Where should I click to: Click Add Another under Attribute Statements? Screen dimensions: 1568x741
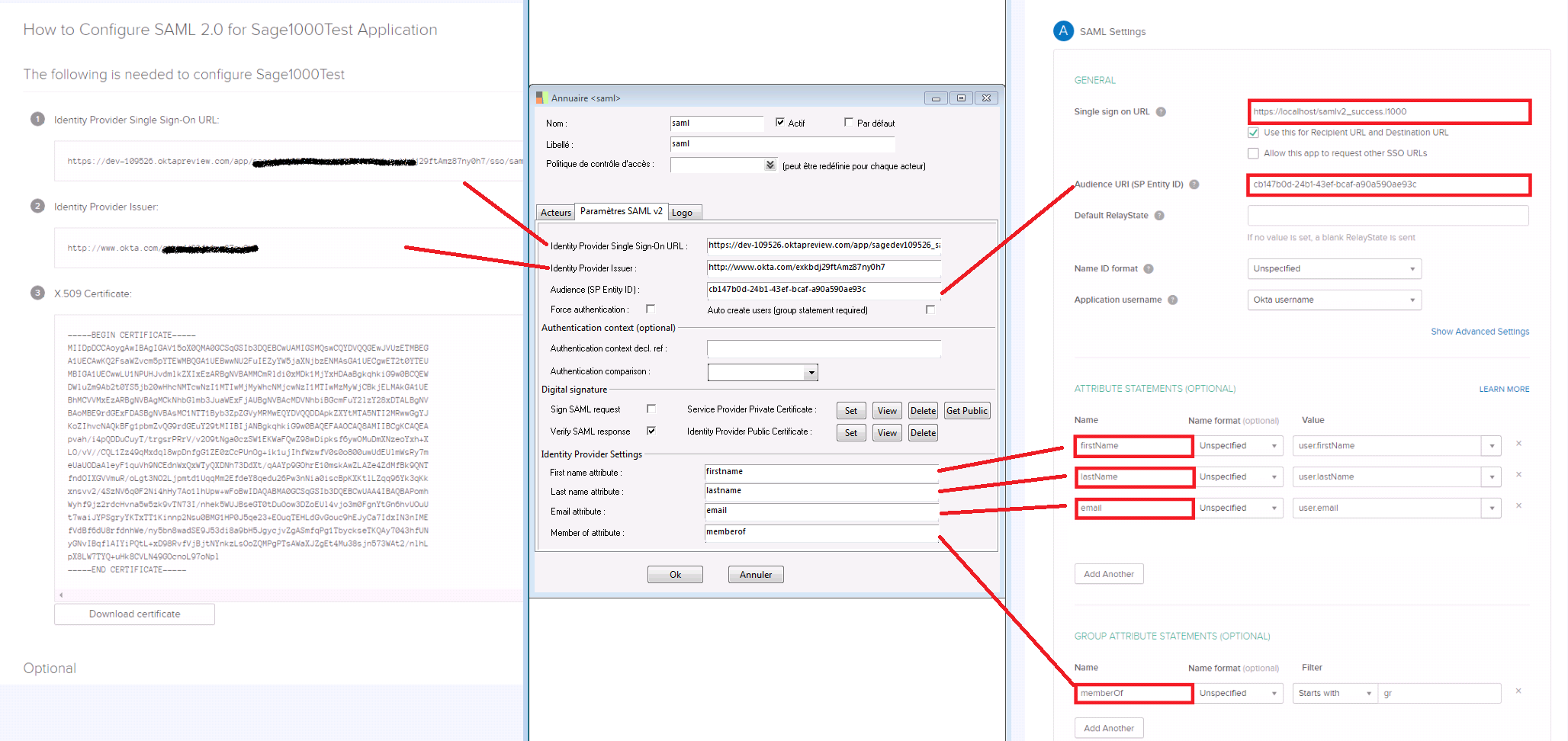coord(1109,574)
